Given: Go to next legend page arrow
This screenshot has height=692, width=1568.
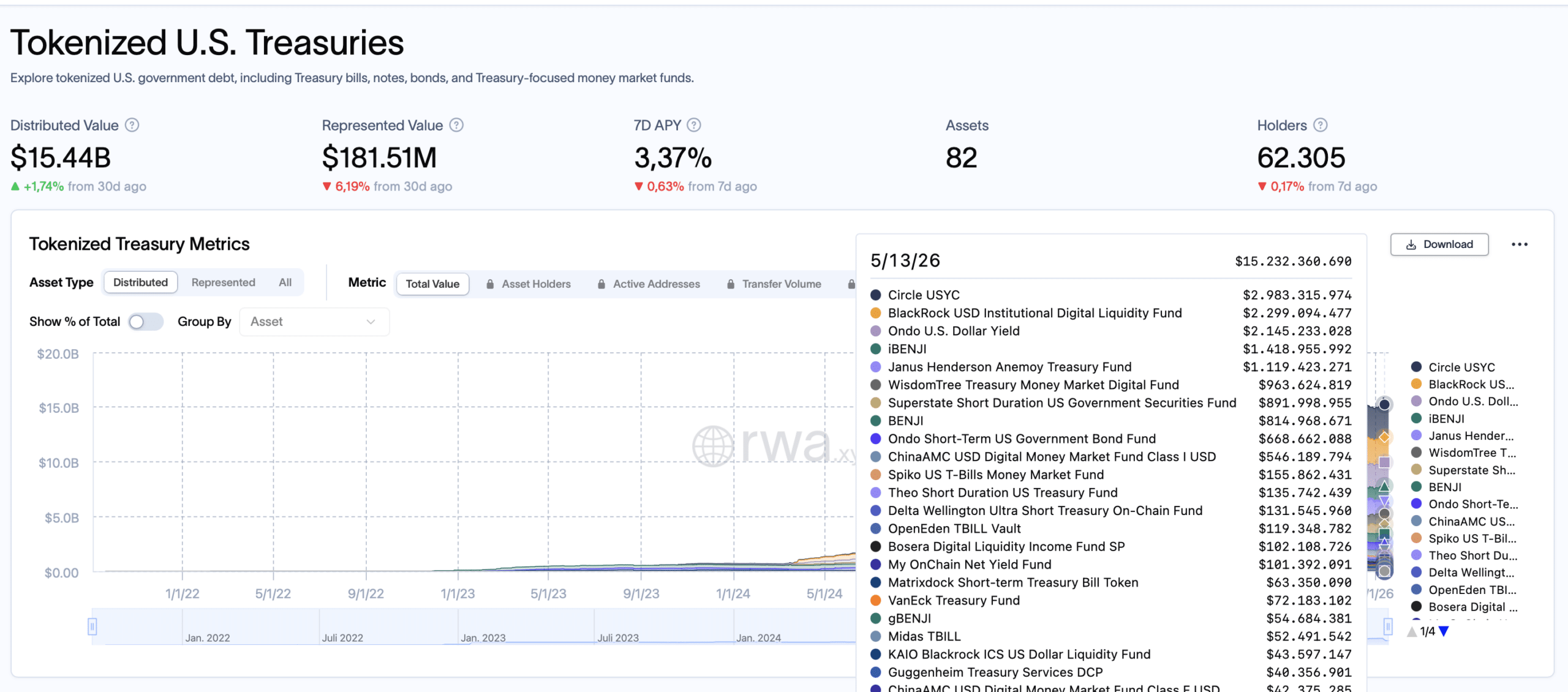Looking at the screenshot, I should 1444,631.
